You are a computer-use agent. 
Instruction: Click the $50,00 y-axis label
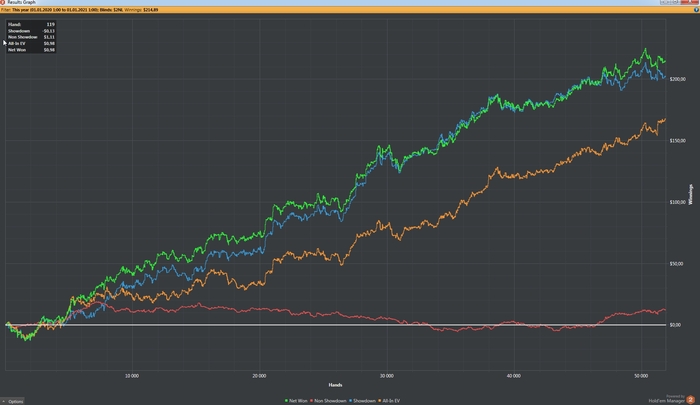[676, 263]
